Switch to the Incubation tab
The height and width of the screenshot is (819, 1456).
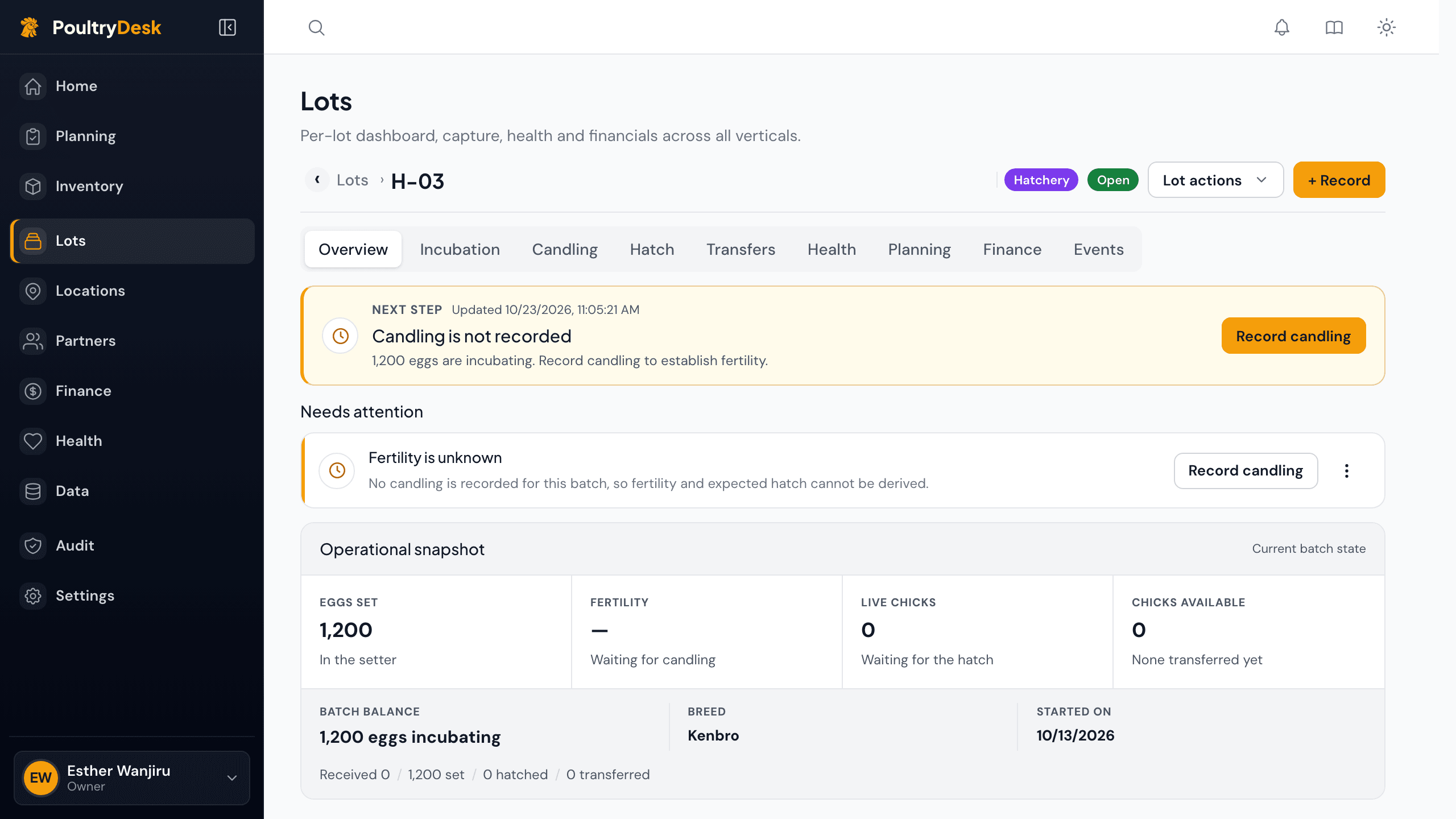pyautogui.click(x=460, y=249)
